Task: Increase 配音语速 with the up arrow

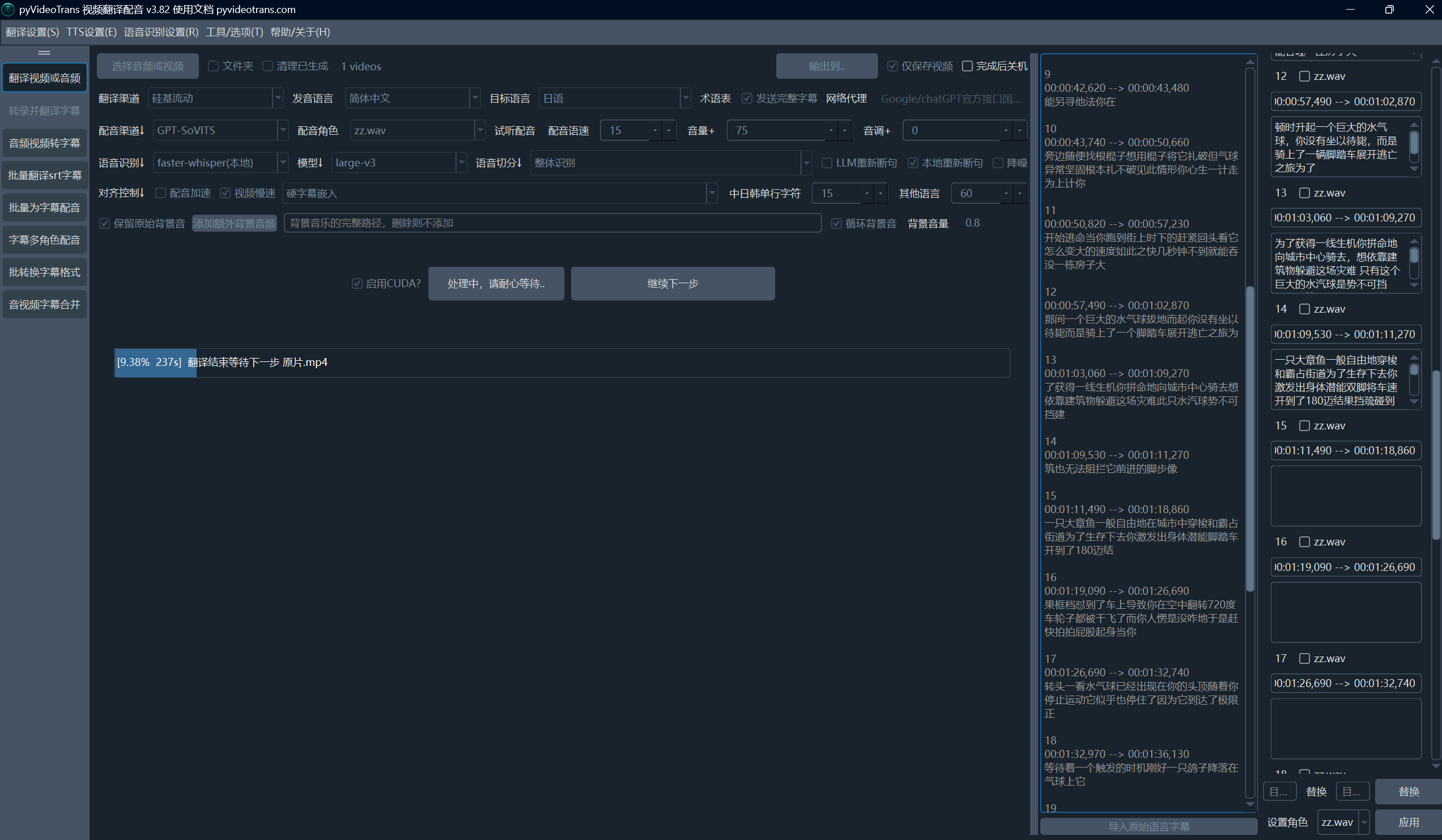Action: pyautogui.click(x=655, y=130)
